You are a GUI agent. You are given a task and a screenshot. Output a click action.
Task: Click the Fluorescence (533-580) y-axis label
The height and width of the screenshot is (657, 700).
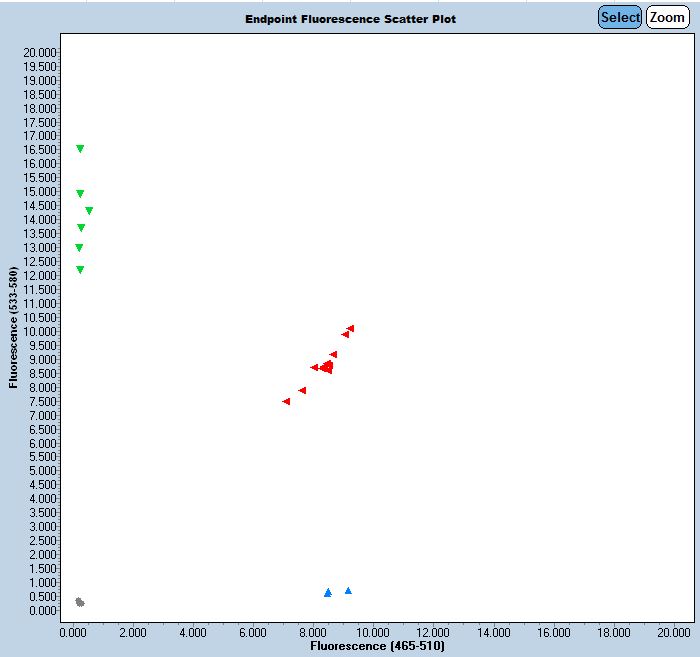pyautogui.click(x=13, y=327)
